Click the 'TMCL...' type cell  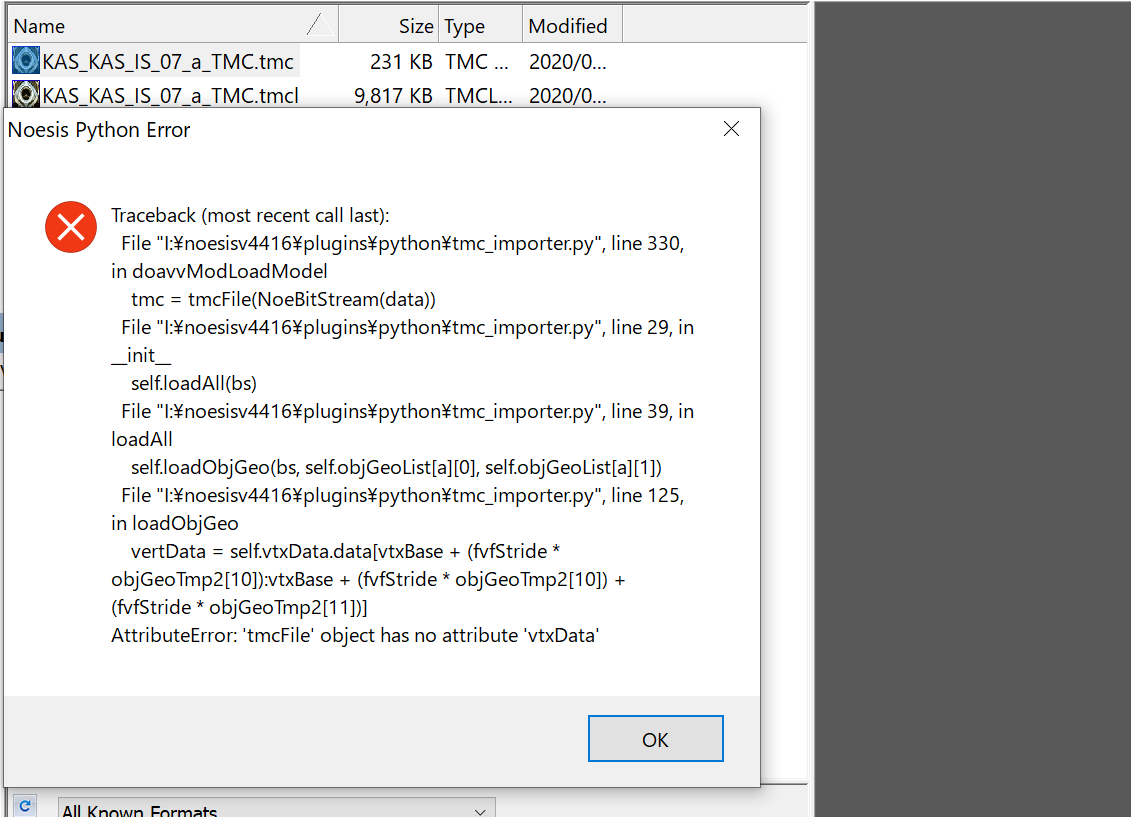coord(479,96)
